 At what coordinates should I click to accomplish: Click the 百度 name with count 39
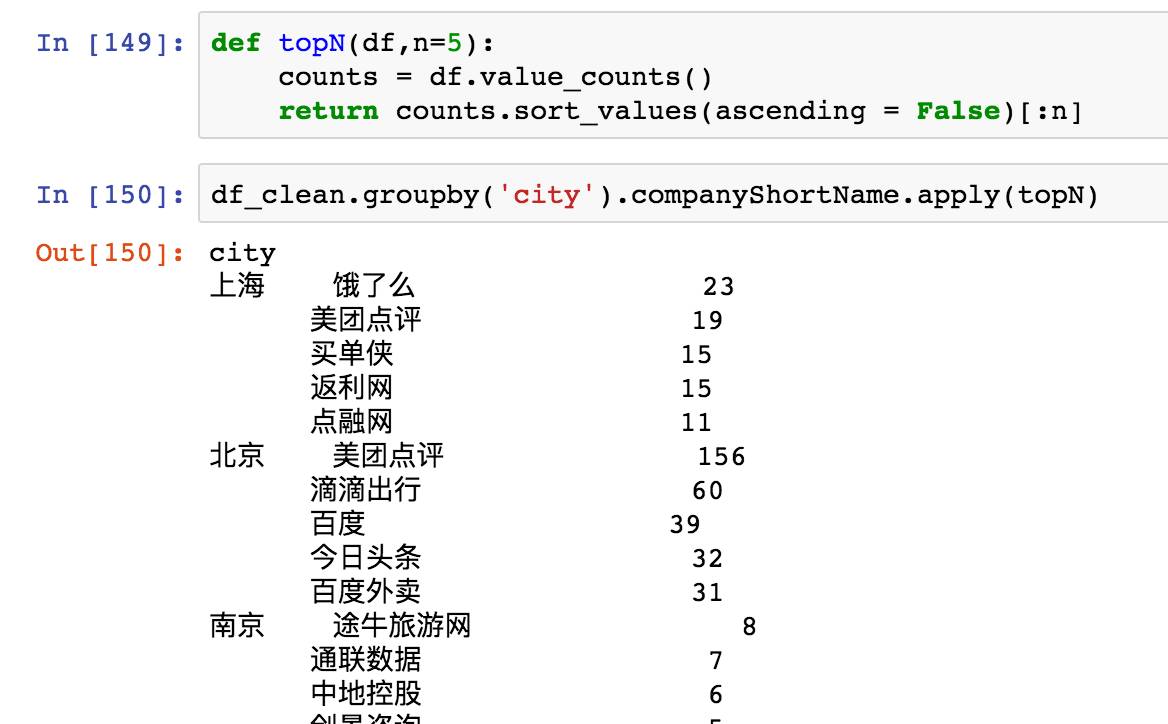pos(337,524)
